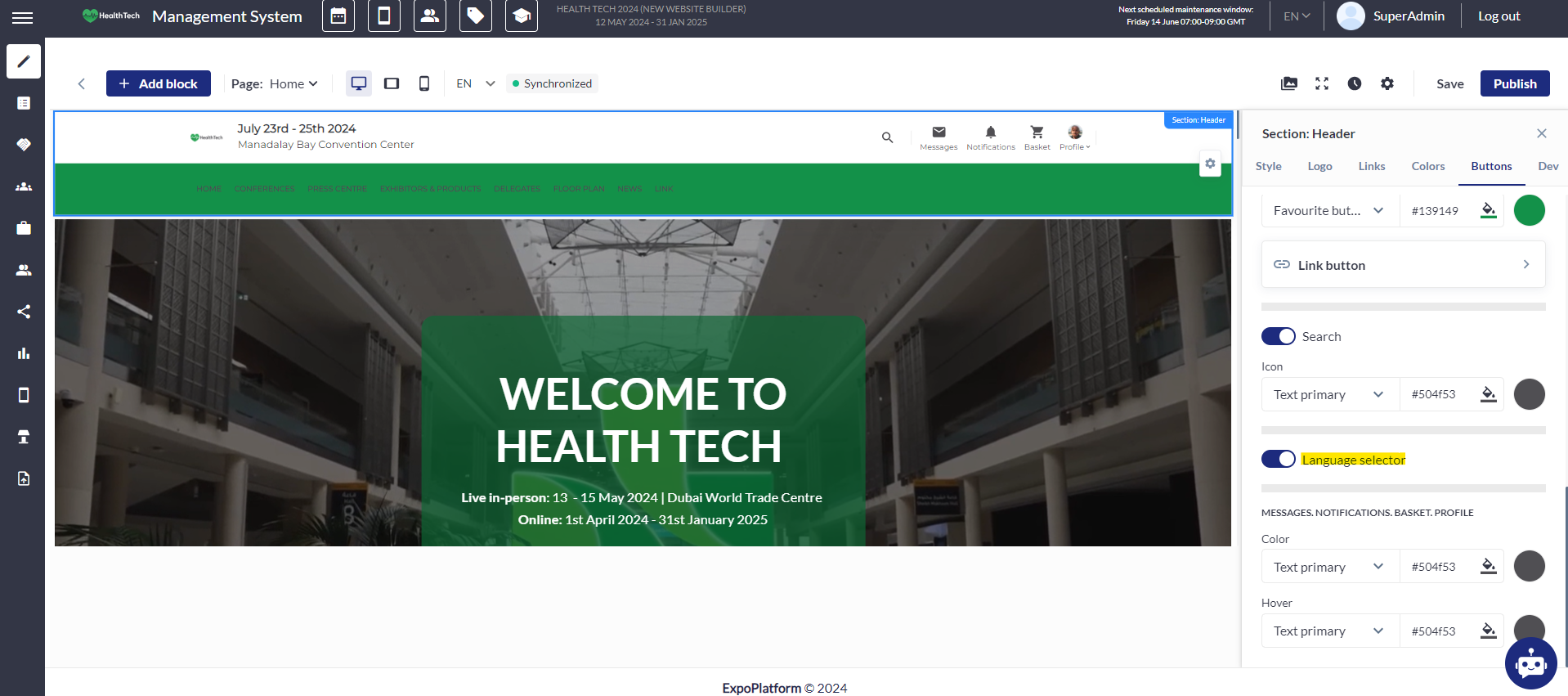
Task: Toggle the Search switch off
Action: pos(1279,336)
